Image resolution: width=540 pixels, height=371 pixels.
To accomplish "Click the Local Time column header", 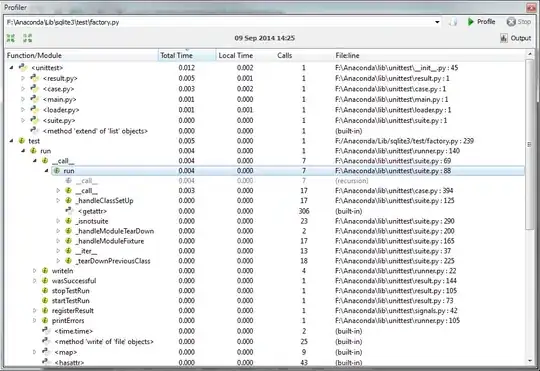I will pyautogui.click(x=236, y=55).
